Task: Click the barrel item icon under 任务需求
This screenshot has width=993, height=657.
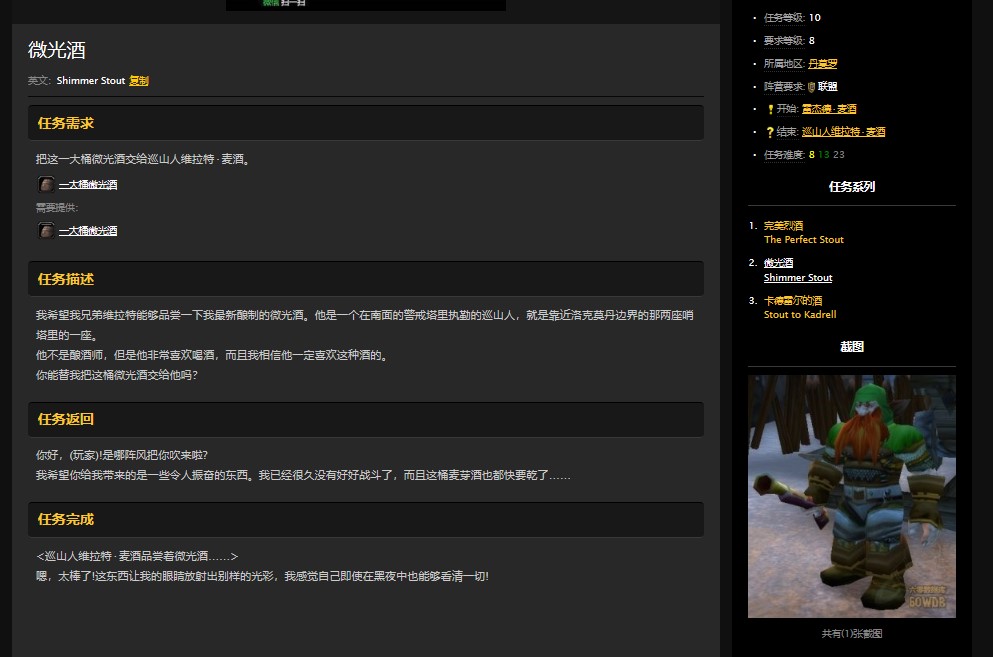Action: [x=46, y=184]
